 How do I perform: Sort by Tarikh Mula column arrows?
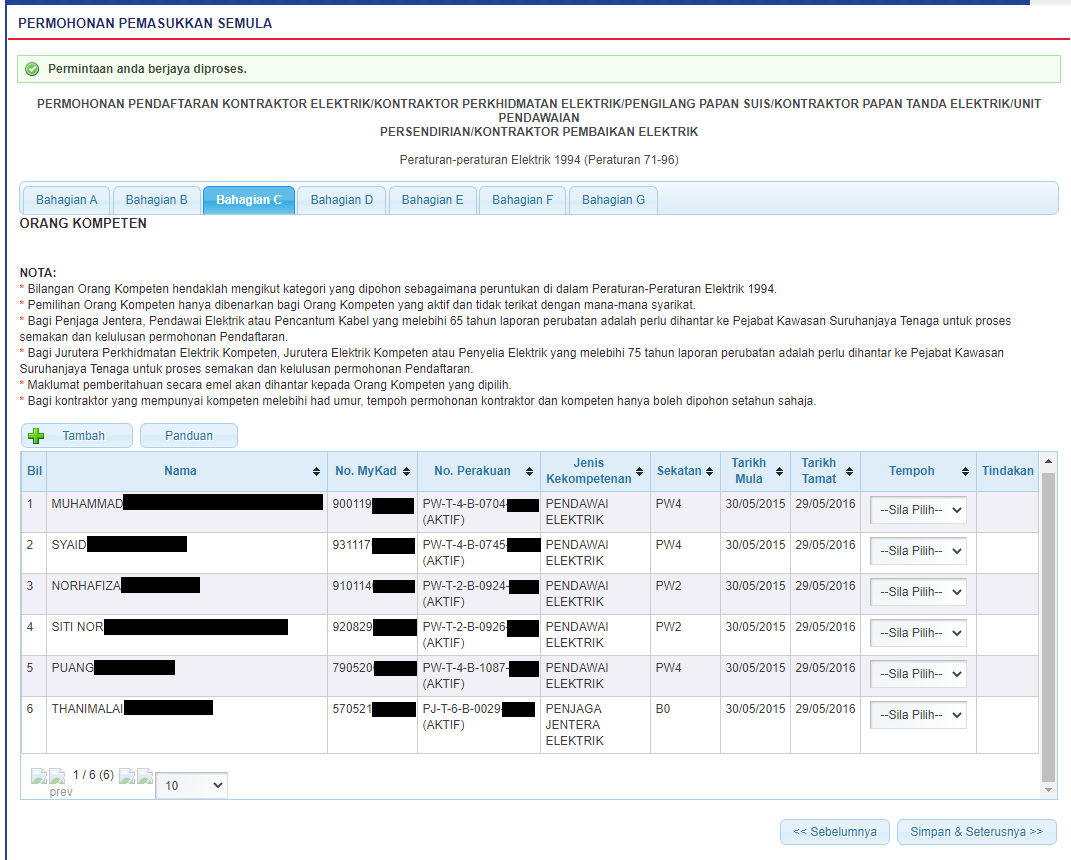click(x=780, y=471)
